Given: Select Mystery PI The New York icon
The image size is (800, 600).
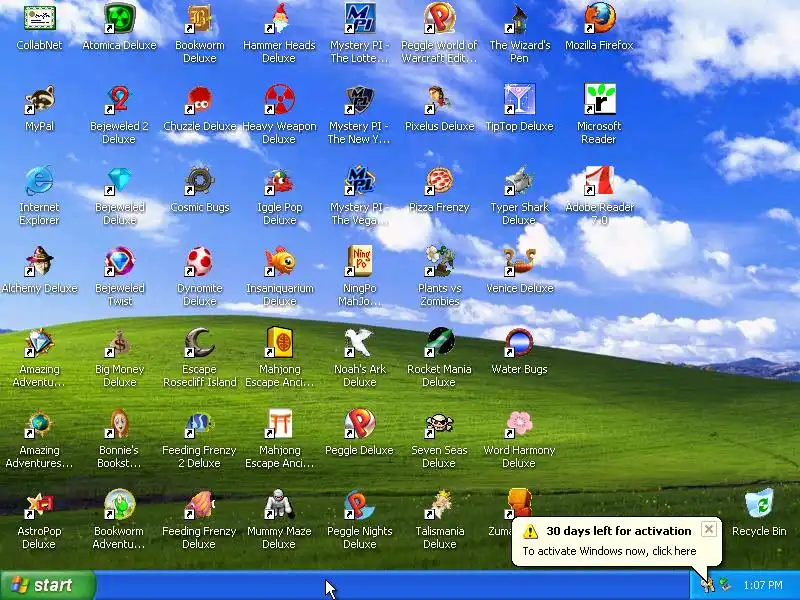Looking at the screenshot, I should click(359, 99).
